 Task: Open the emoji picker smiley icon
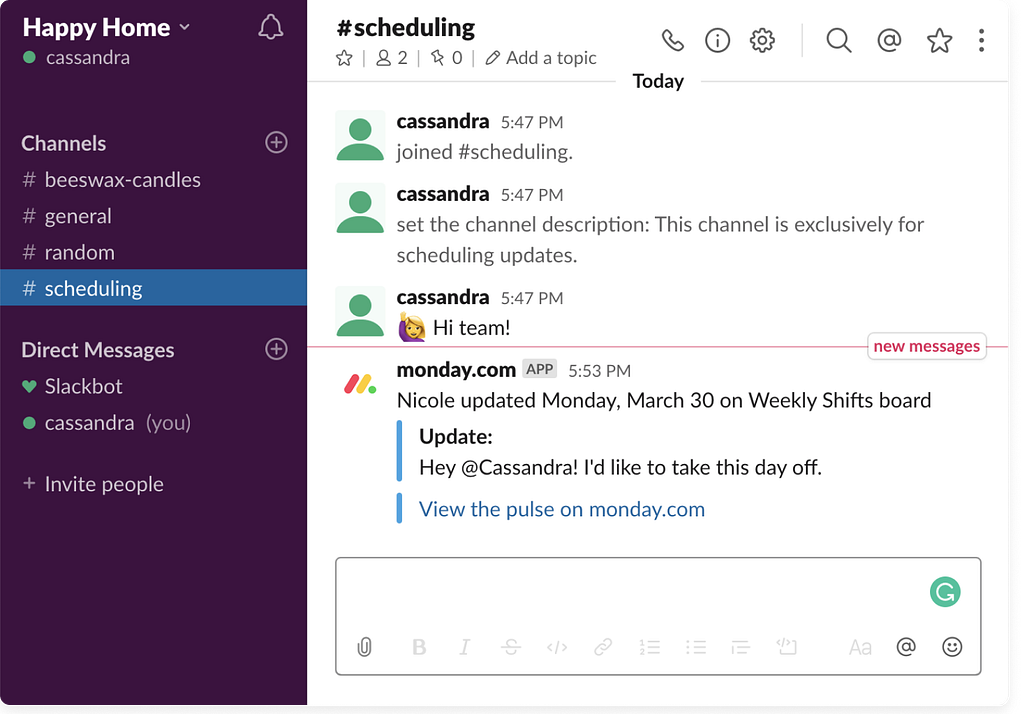952,647
